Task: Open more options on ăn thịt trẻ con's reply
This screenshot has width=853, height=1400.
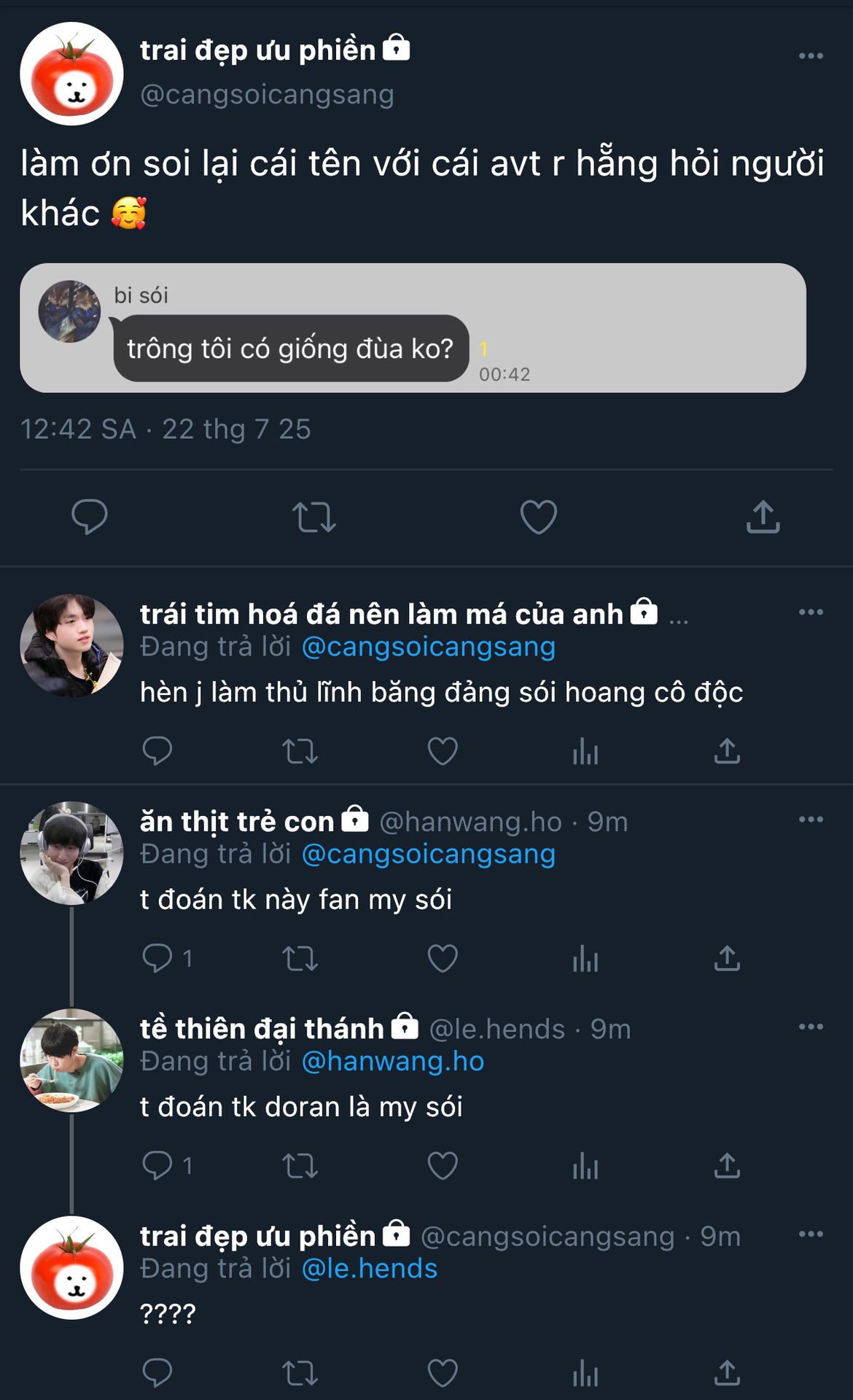Action: point(811,820)
